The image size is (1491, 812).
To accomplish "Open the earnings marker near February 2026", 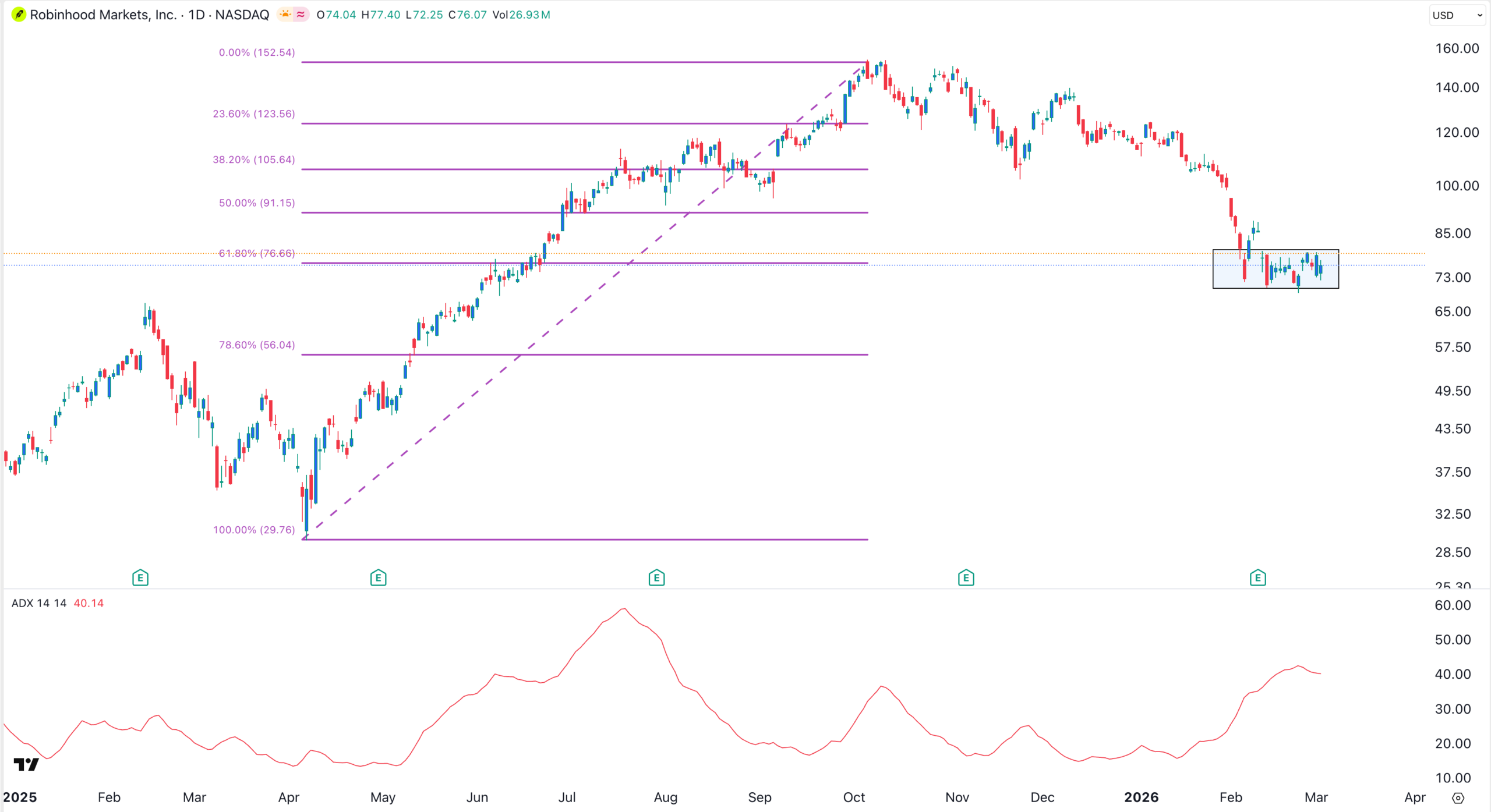I will [1258, 578].
